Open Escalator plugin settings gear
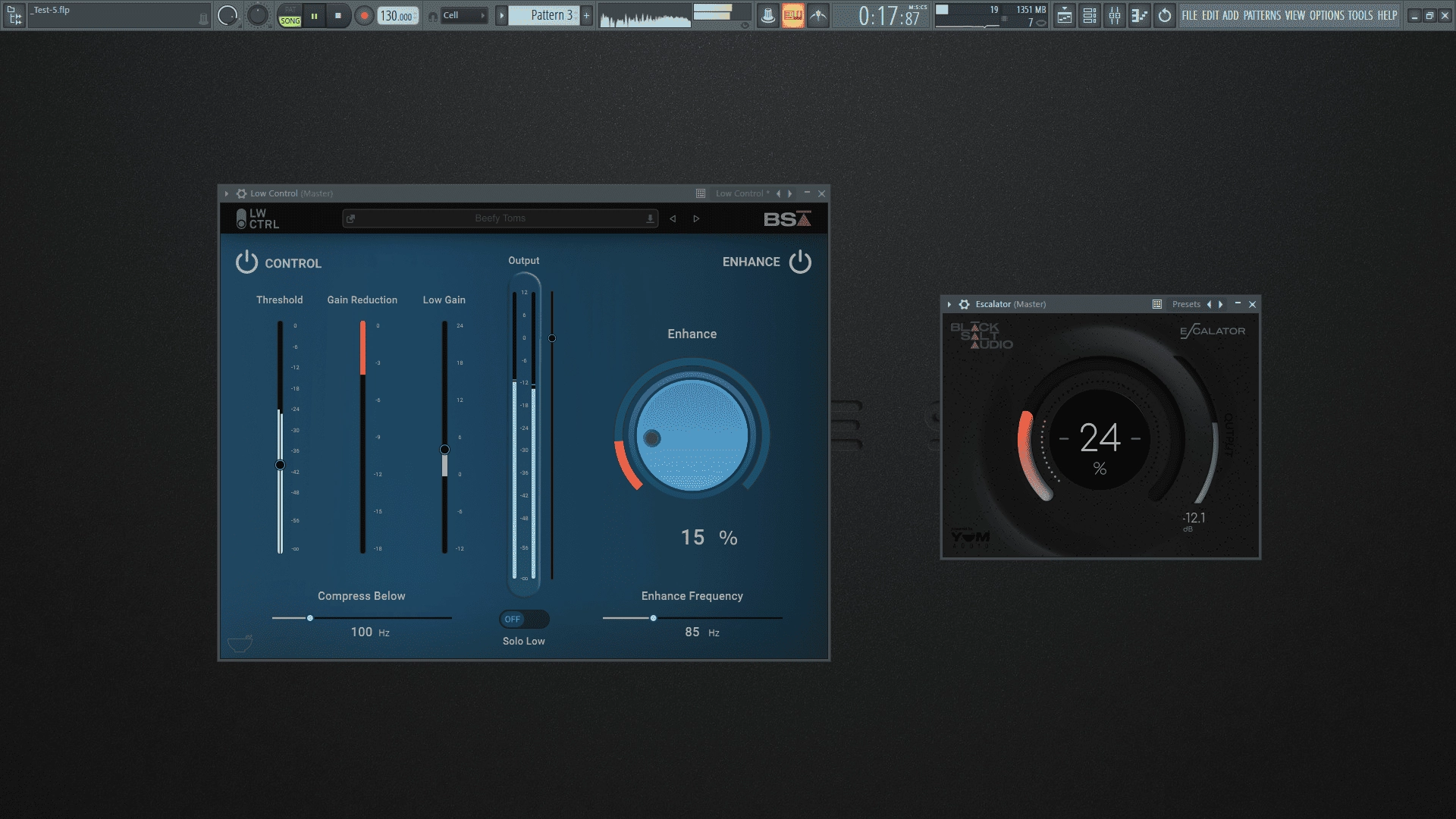Viewport: 1456px width, 819px height. point(964,305)
